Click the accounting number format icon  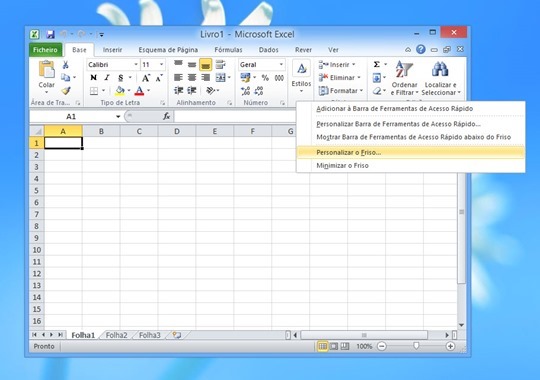[245, 78]
